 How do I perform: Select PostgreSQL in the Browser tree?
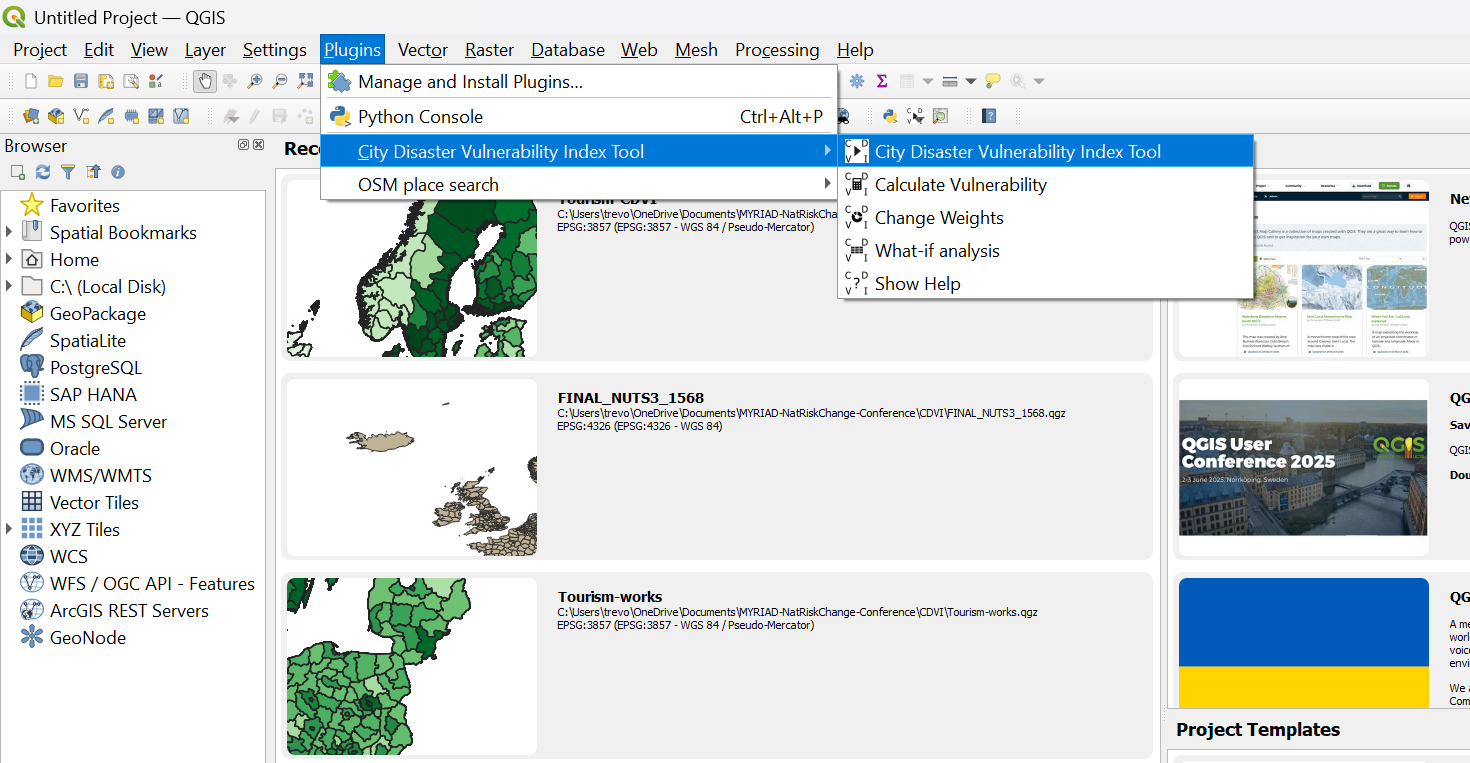96,367
